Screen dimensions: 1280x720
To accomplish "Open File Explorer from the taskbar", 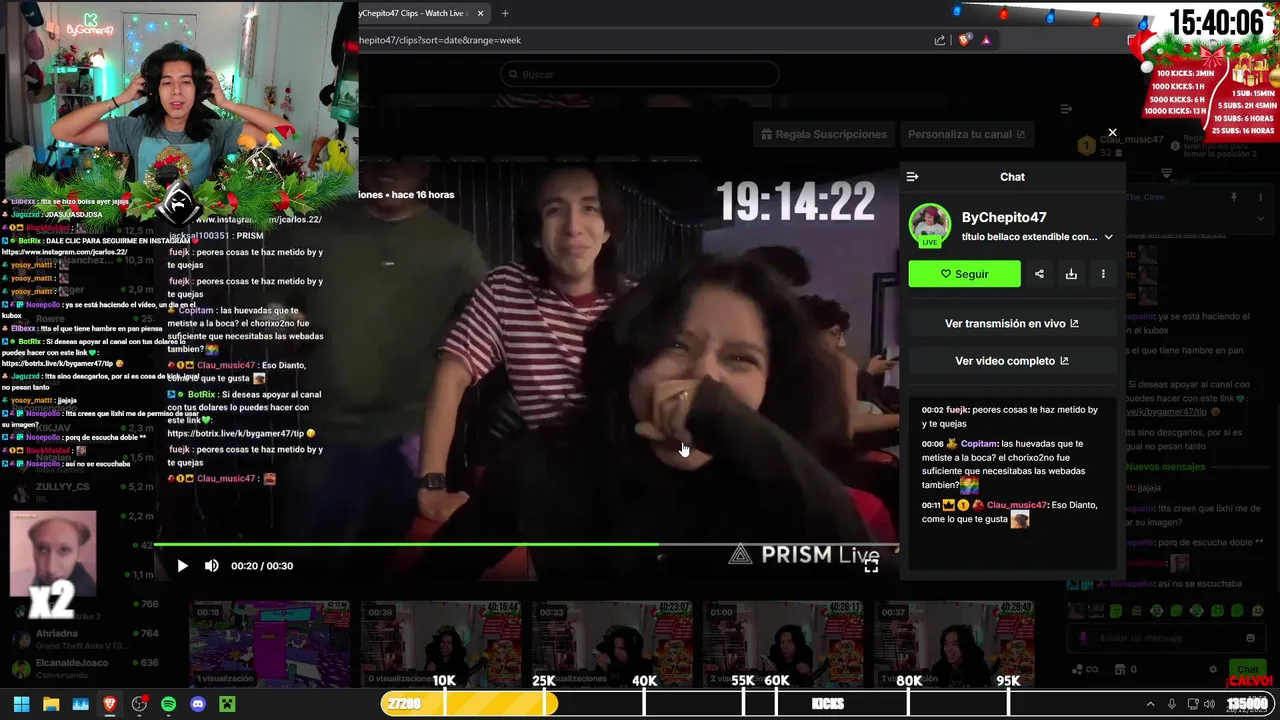I will point(51,704).
